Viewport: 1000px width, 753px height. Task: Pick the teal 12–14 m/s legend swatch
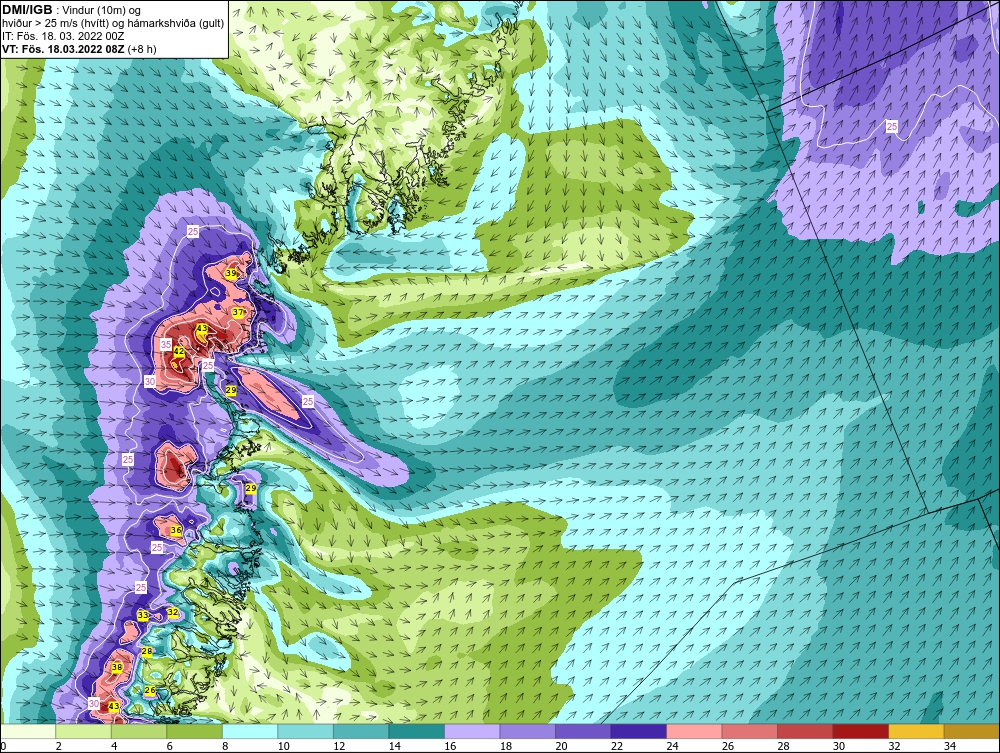(361, 731)
